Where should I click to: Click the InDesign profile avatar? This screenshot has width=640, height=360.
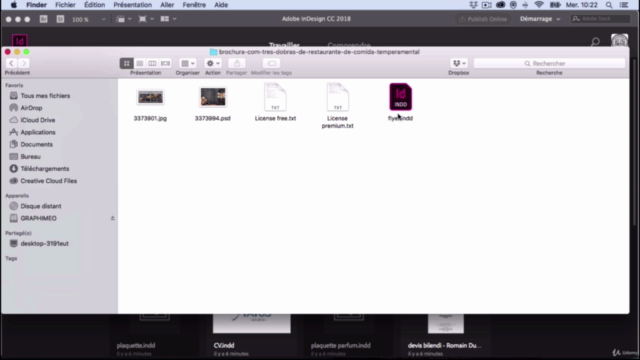pos(620,40)
